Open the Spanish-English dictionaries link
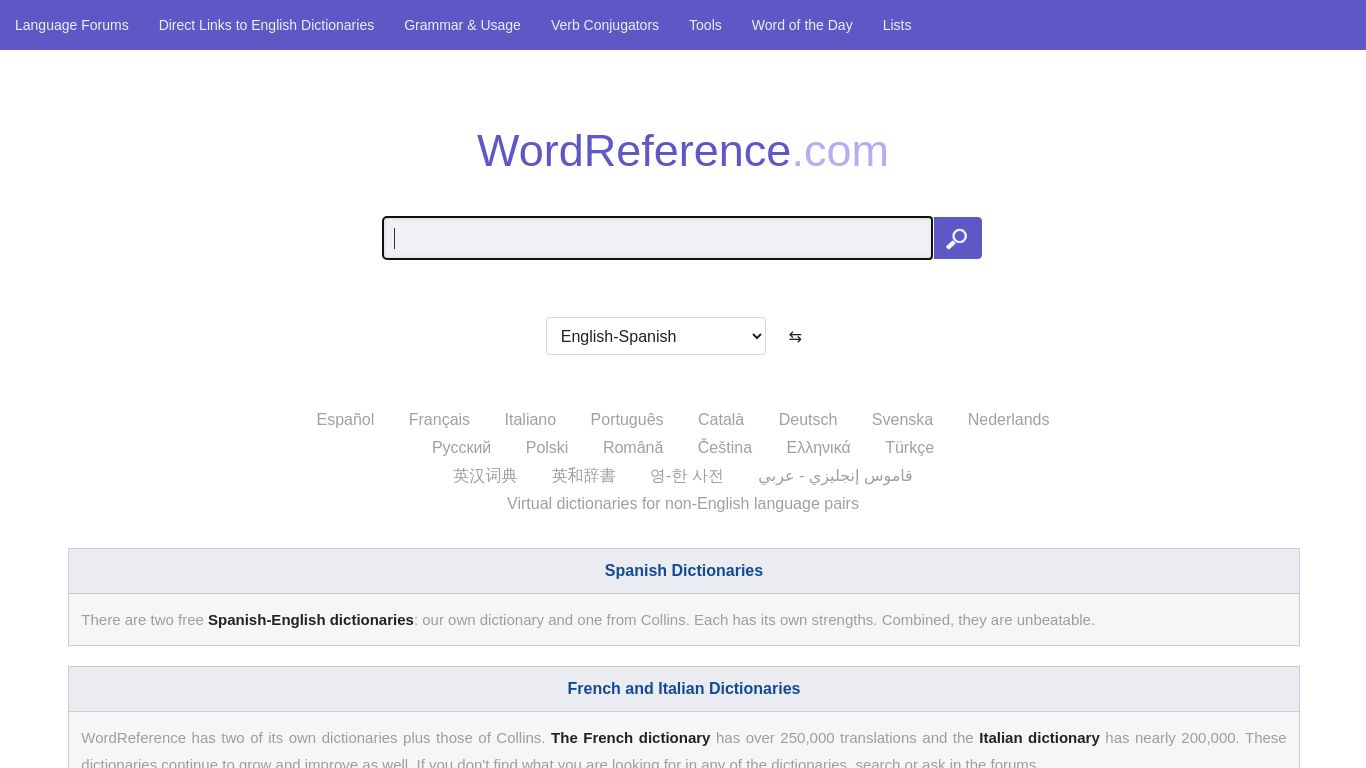The image size is (1366, 768). tap(311, 620)
